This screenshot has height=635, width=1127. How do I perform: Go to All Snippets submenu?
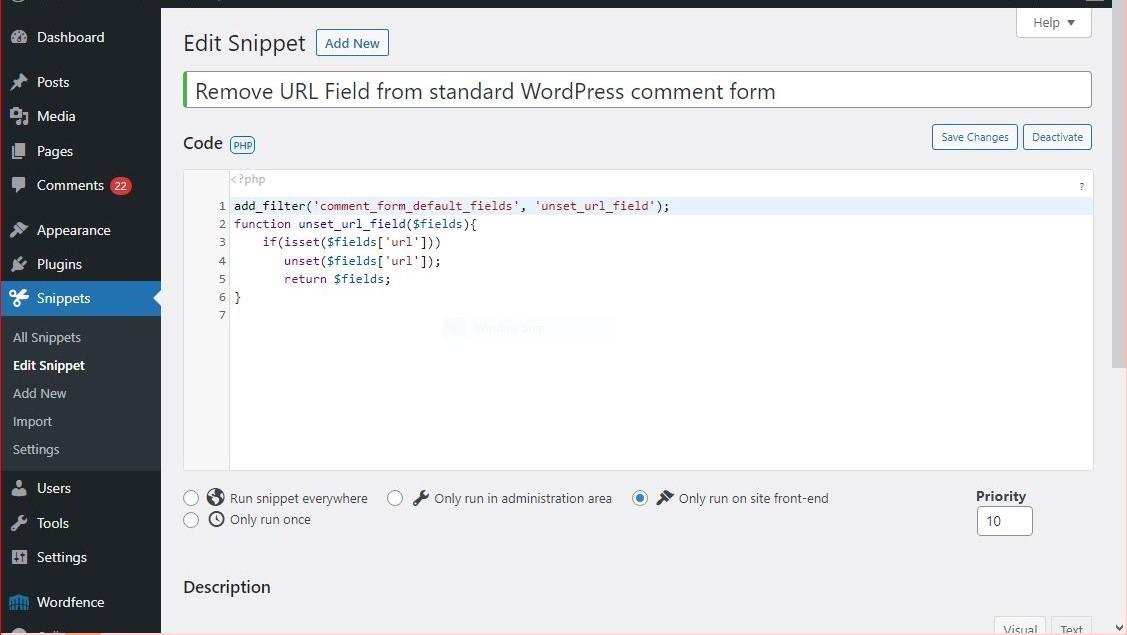47,337
